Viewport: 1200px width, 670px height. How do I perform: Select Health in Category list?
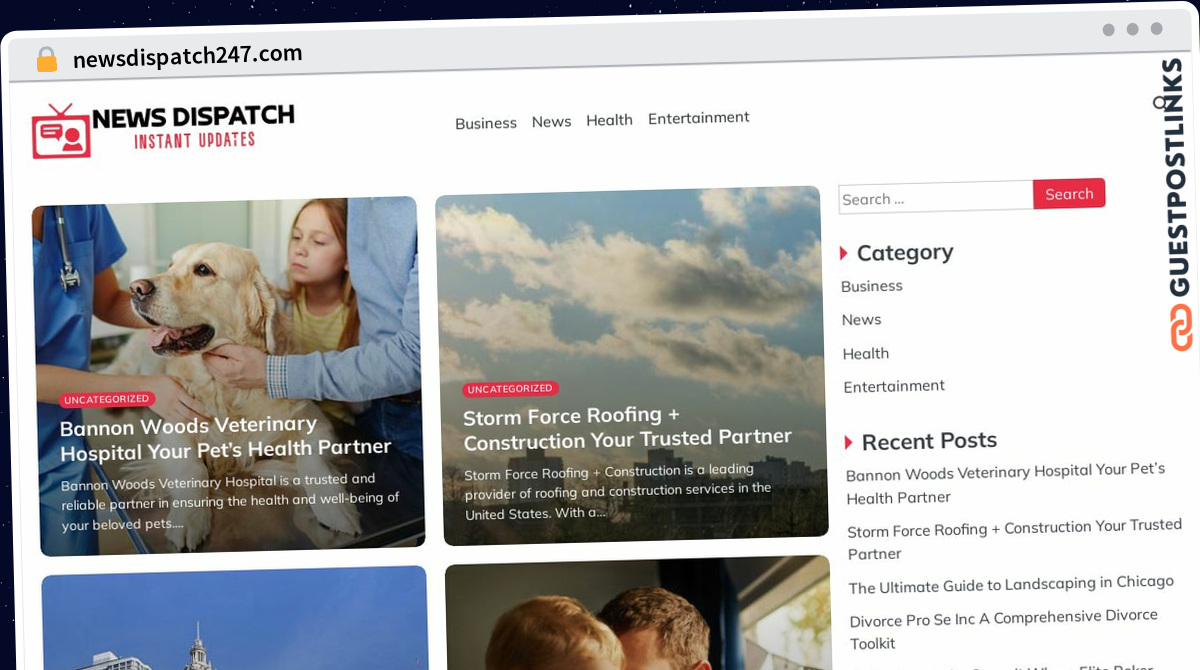866,353
